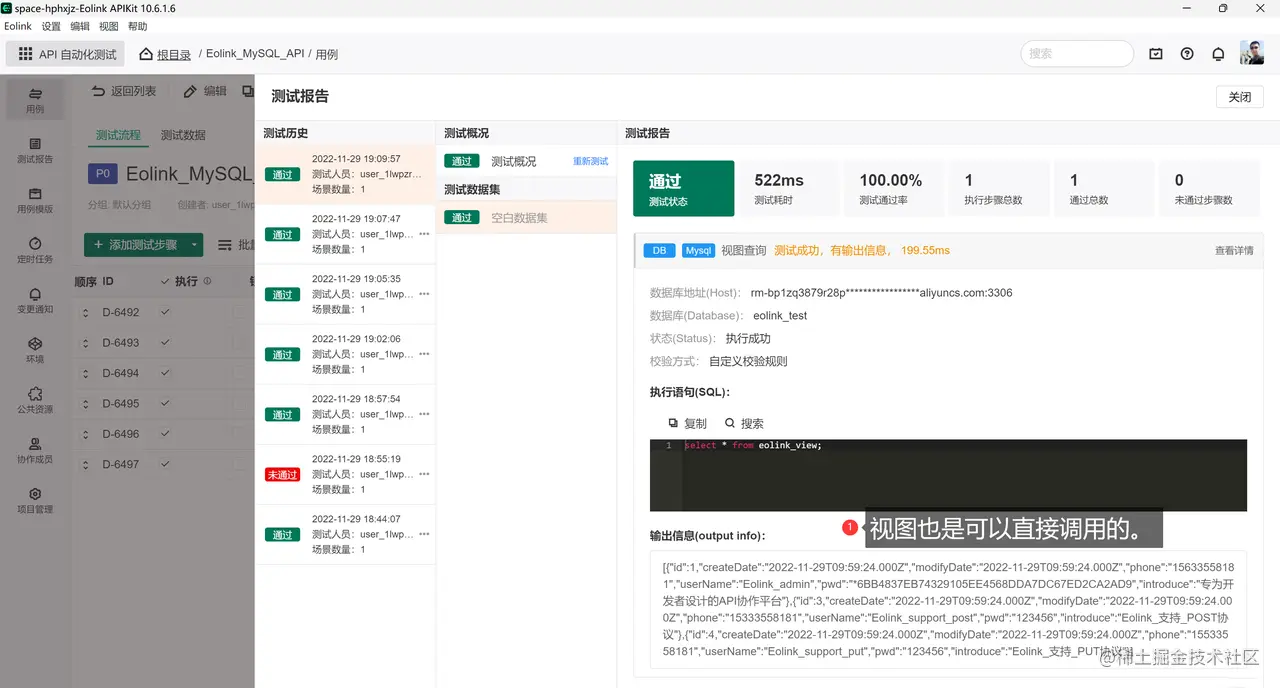Click the 添加测试步骤 button

coord(135,245)
